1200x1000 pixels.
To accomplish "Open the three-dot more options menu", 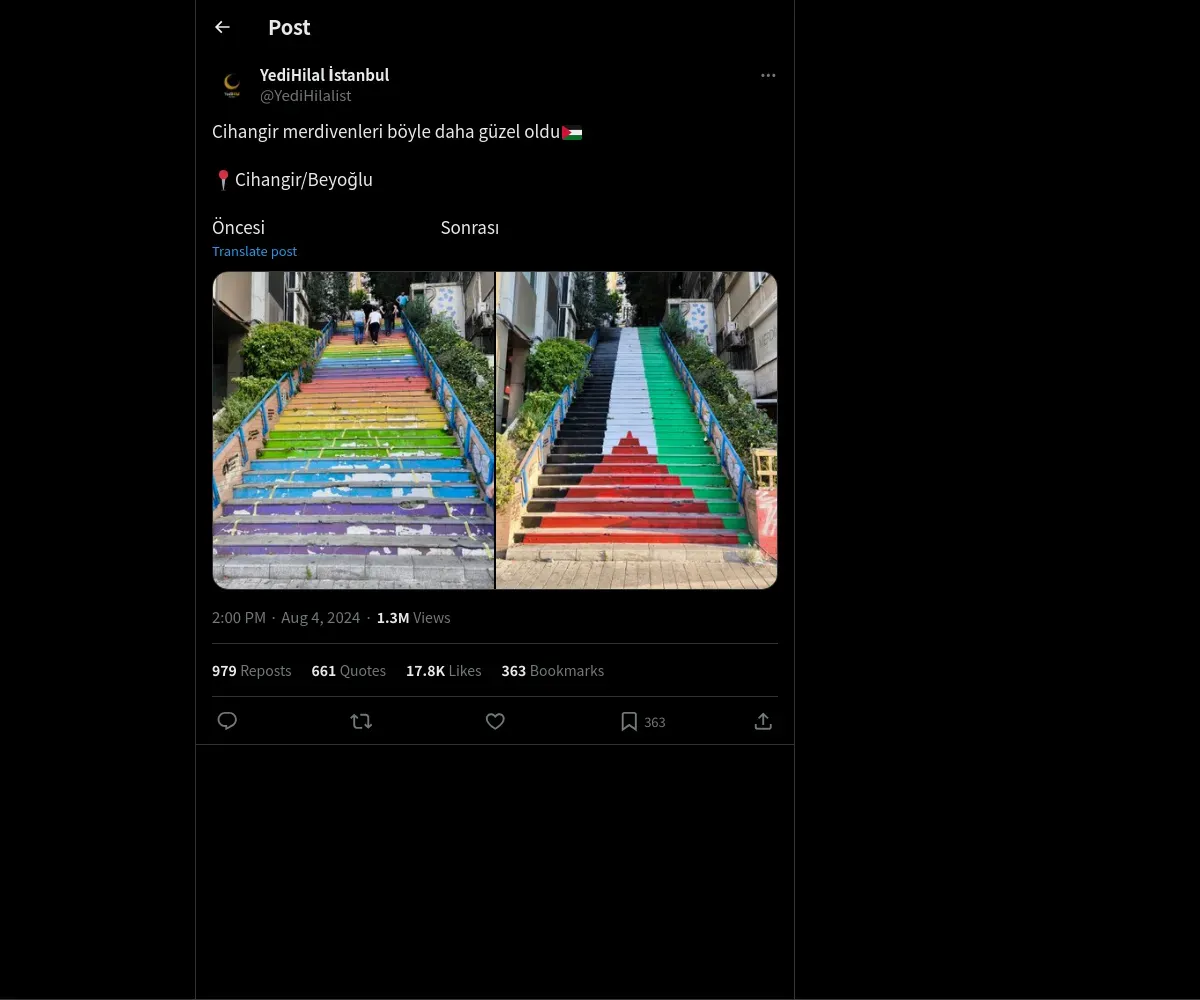I will click(768, 76).
